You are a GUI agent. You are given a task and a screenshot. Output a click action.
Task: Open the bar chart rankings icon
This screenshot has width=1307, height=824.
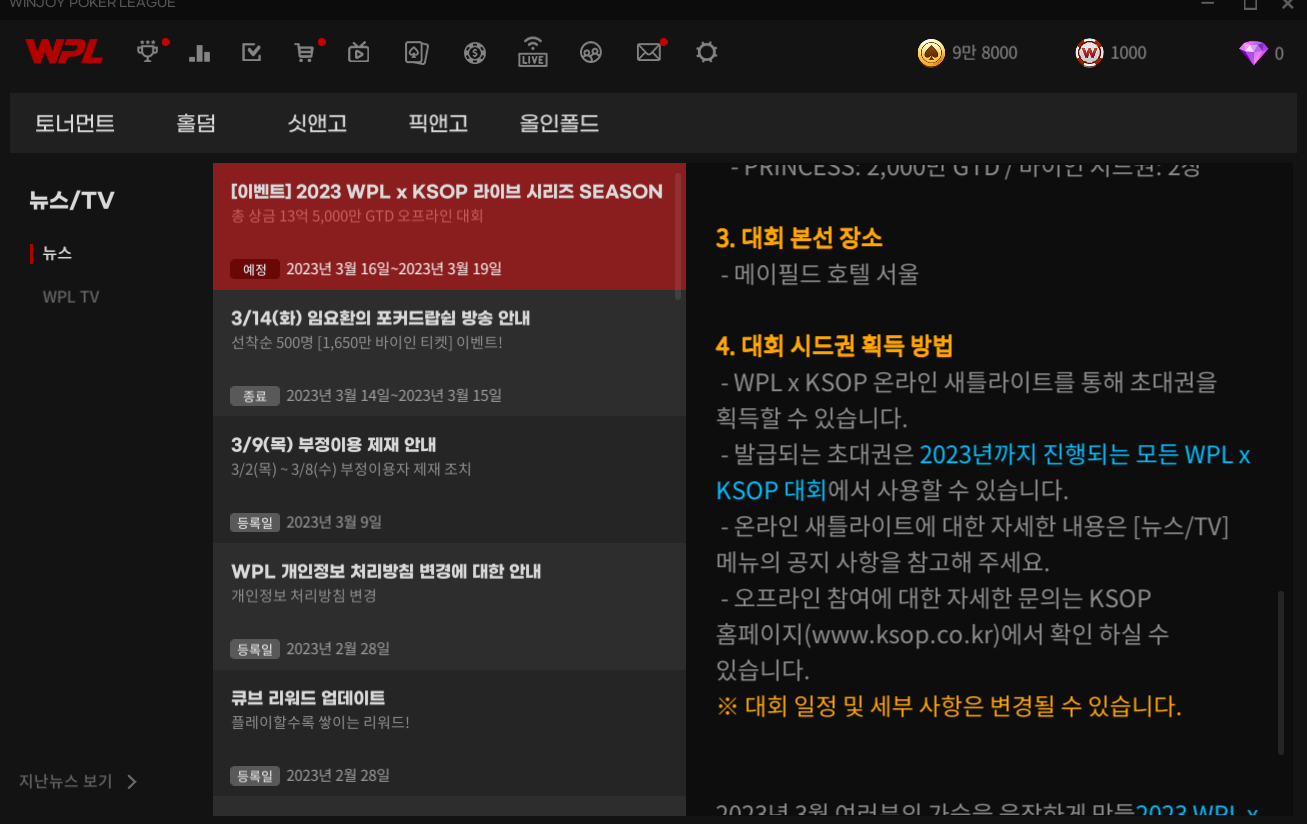[200, 52]
